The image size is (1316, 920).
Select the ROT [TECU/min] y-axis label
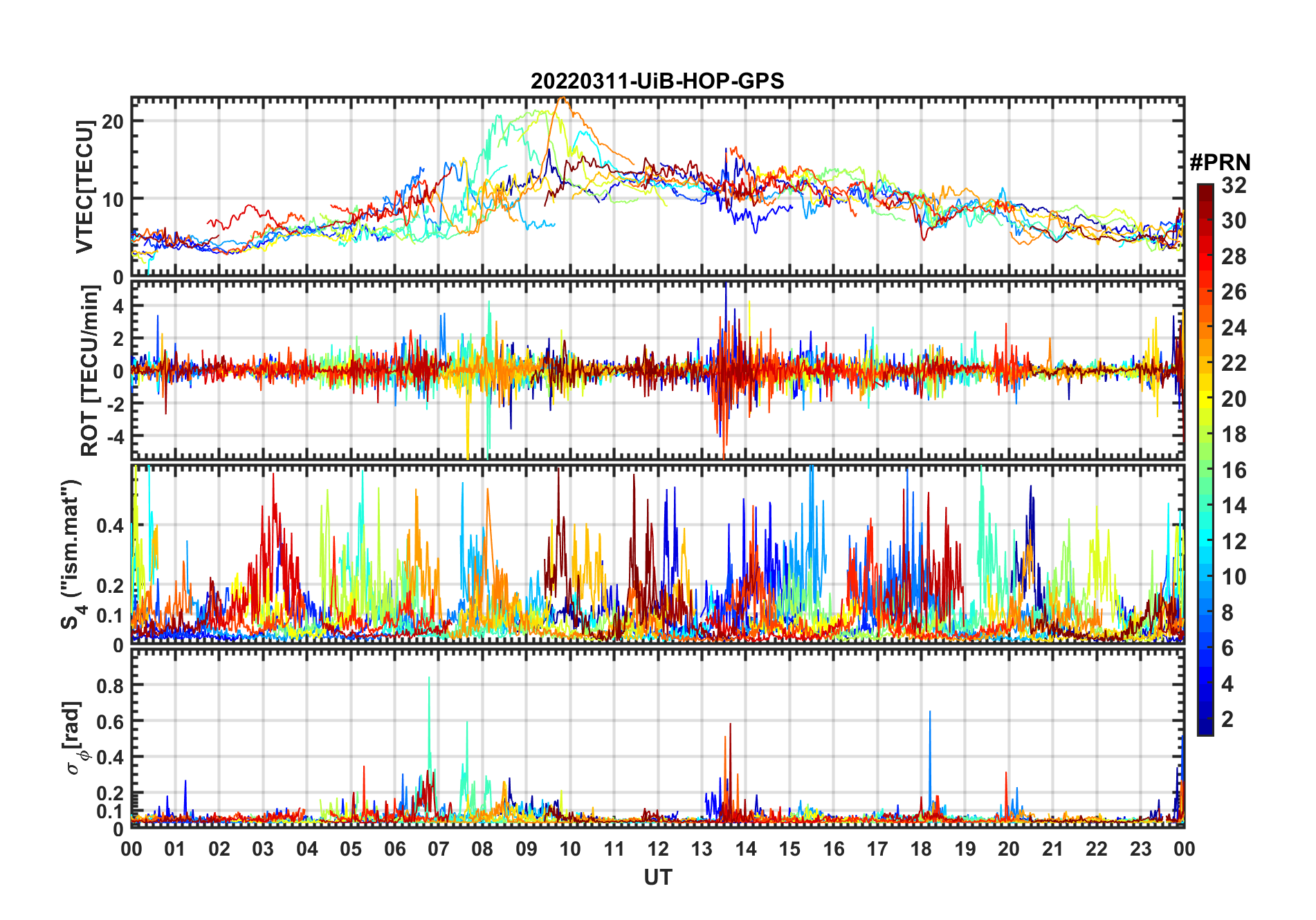[90, 371]
